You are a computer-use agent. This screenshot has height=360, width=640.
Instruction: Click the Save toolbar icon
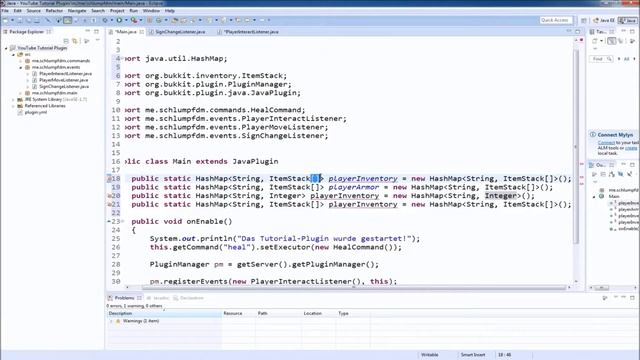(20, 20)
